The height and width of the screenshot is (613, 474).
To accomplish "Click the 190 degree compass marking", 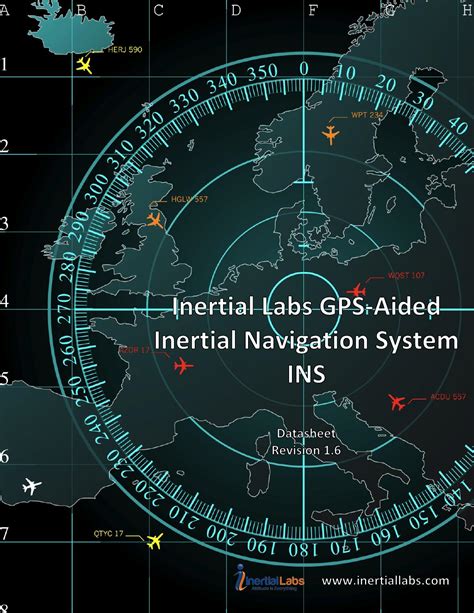I will 262,546.
